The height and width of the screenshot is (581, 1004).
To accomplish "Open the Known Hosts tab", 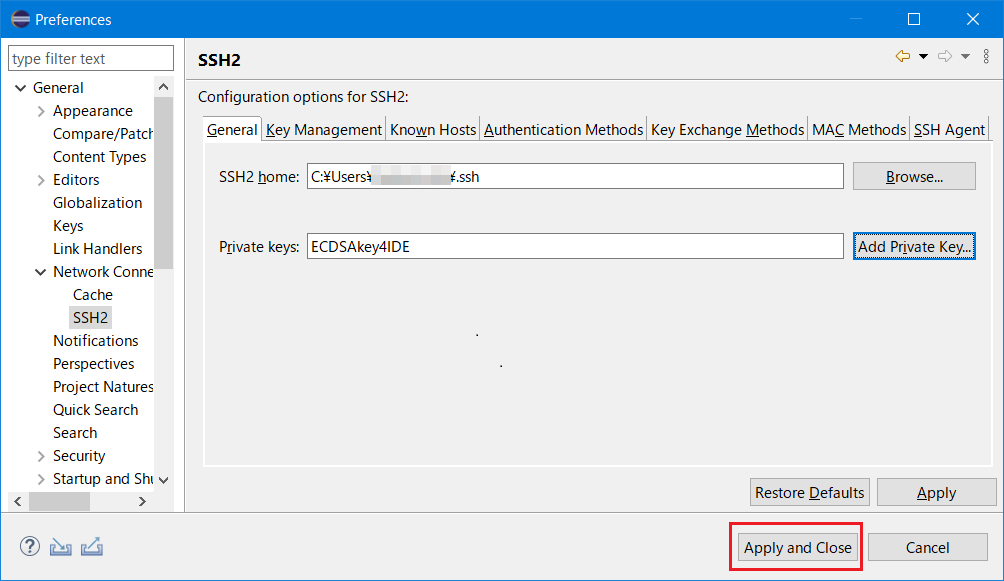I will (x=432, y=129).
